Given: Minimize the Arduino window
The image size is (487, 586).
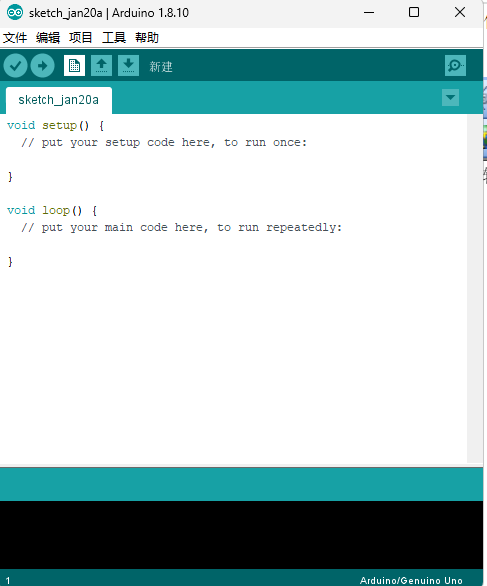Looking at the screenshot, I should point(369,13).
